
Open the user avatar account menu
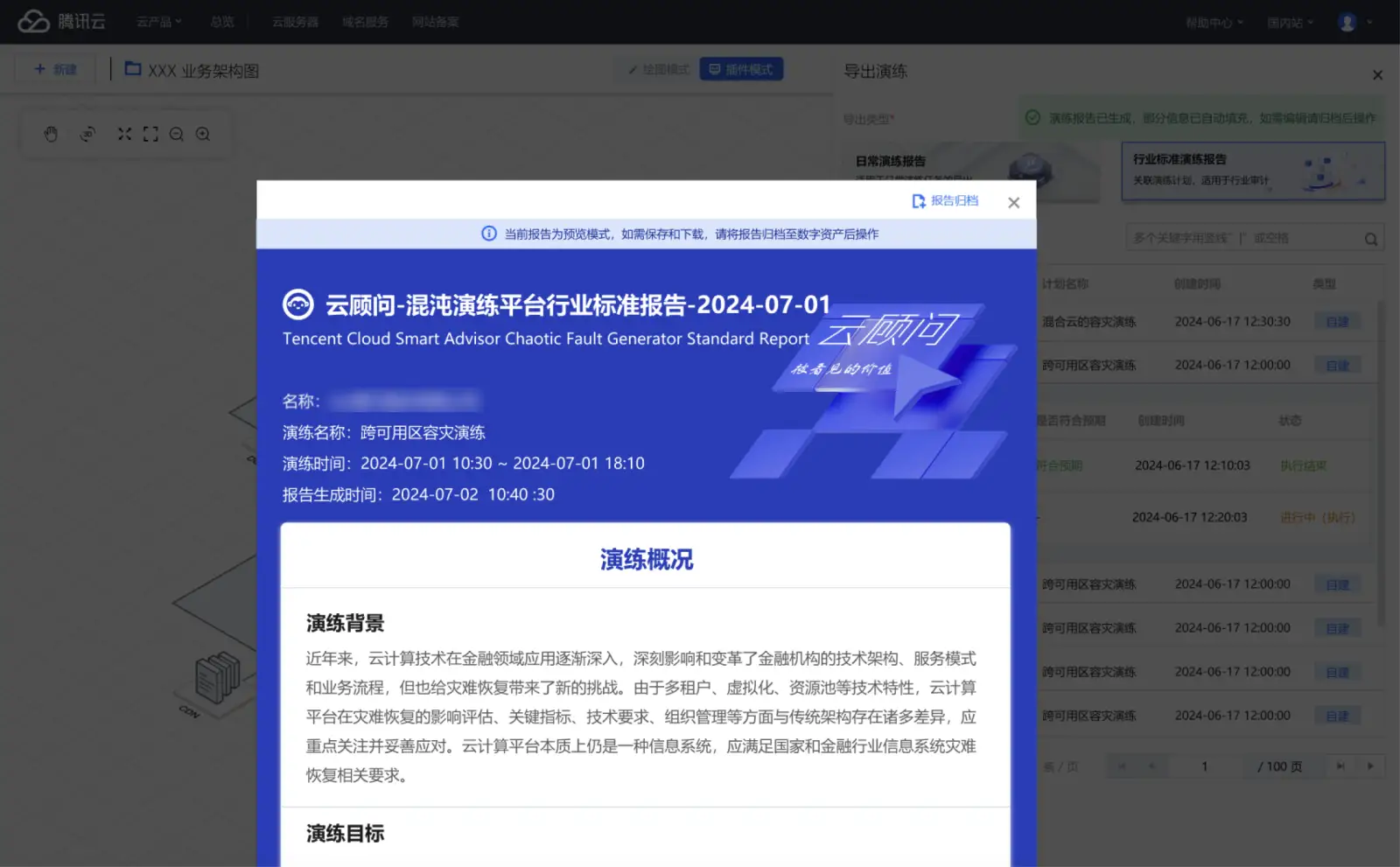(1354, 23)
